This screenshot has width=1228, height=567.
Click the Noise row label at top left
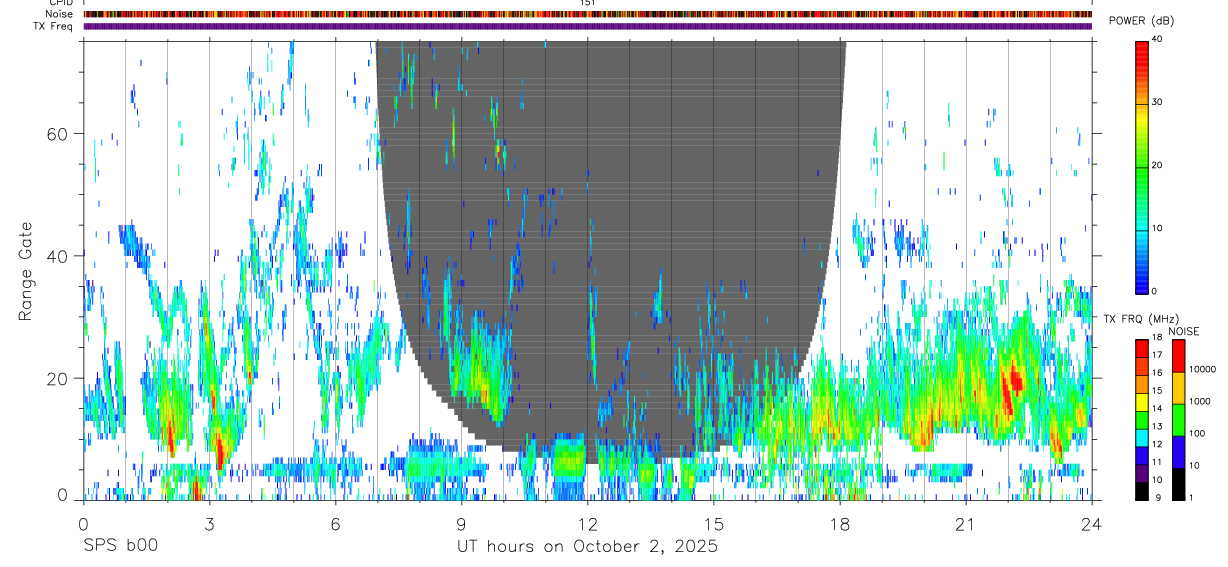pyautogui.click(x=59, y=14)
